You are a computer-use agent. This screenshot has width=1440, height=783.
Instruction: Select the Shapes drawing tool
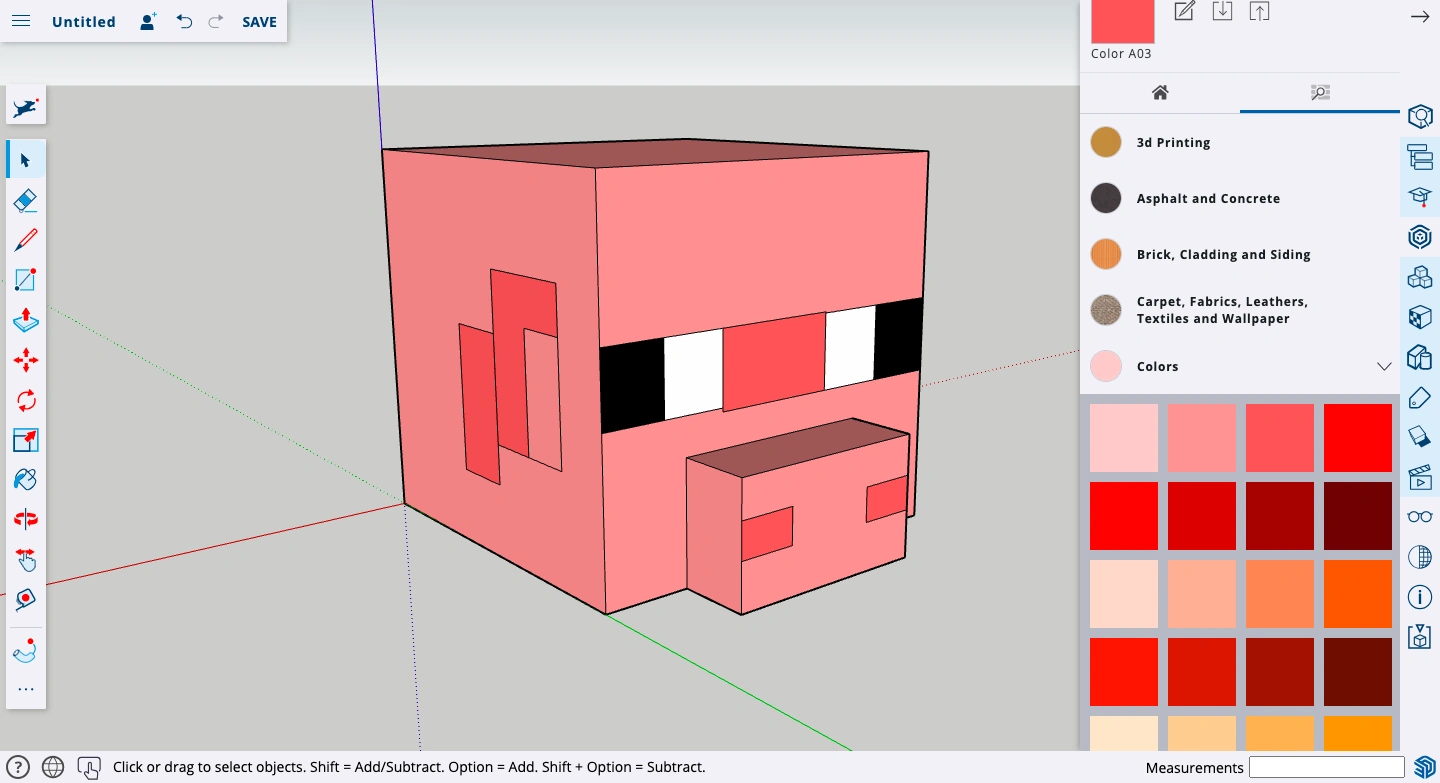pyautogui.click(x=25, y=279)
